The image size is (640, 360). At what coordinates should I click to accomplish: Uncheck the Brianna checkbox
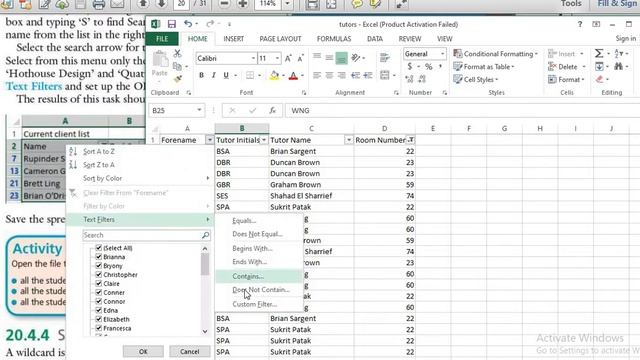tap(98, 257)
